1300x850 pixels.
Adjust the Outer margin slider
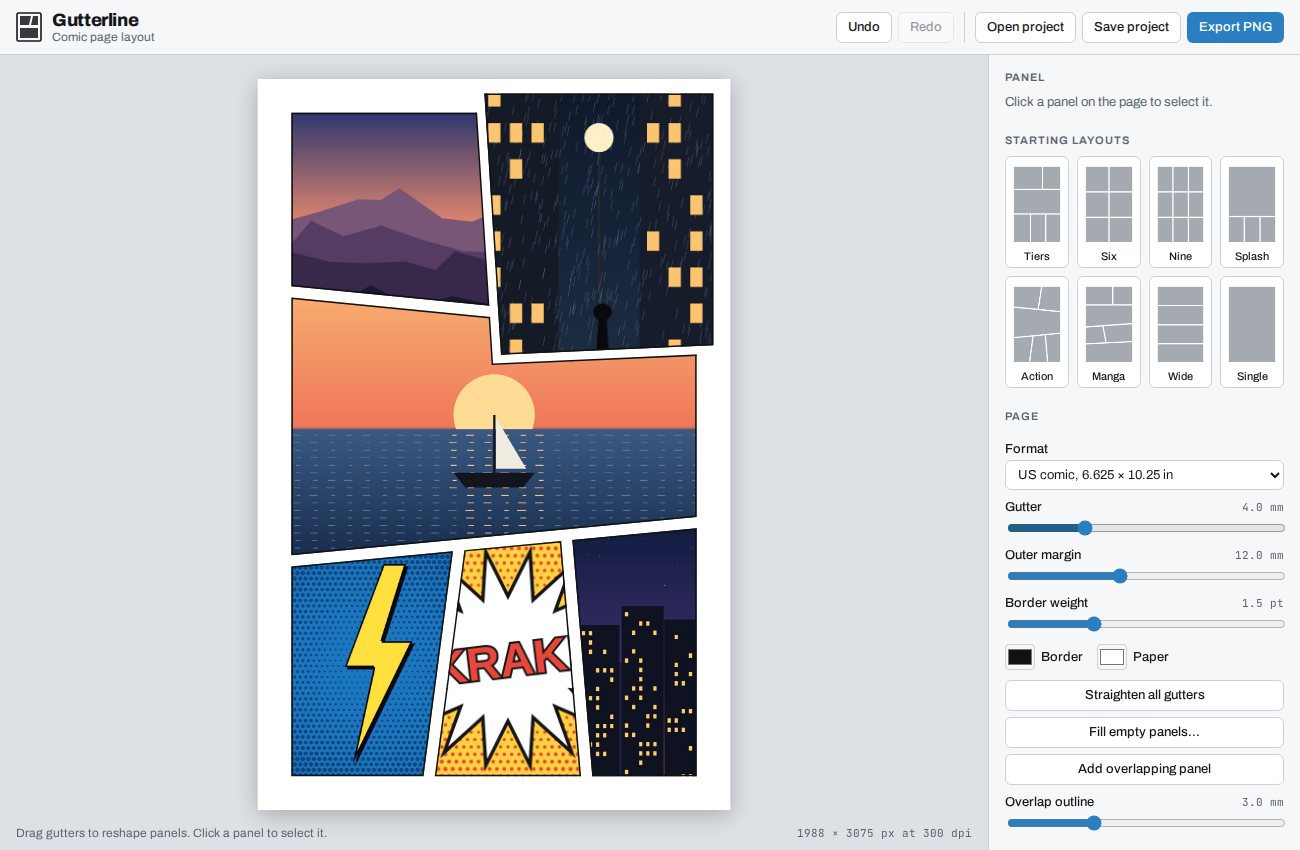tap(1145, 576)
